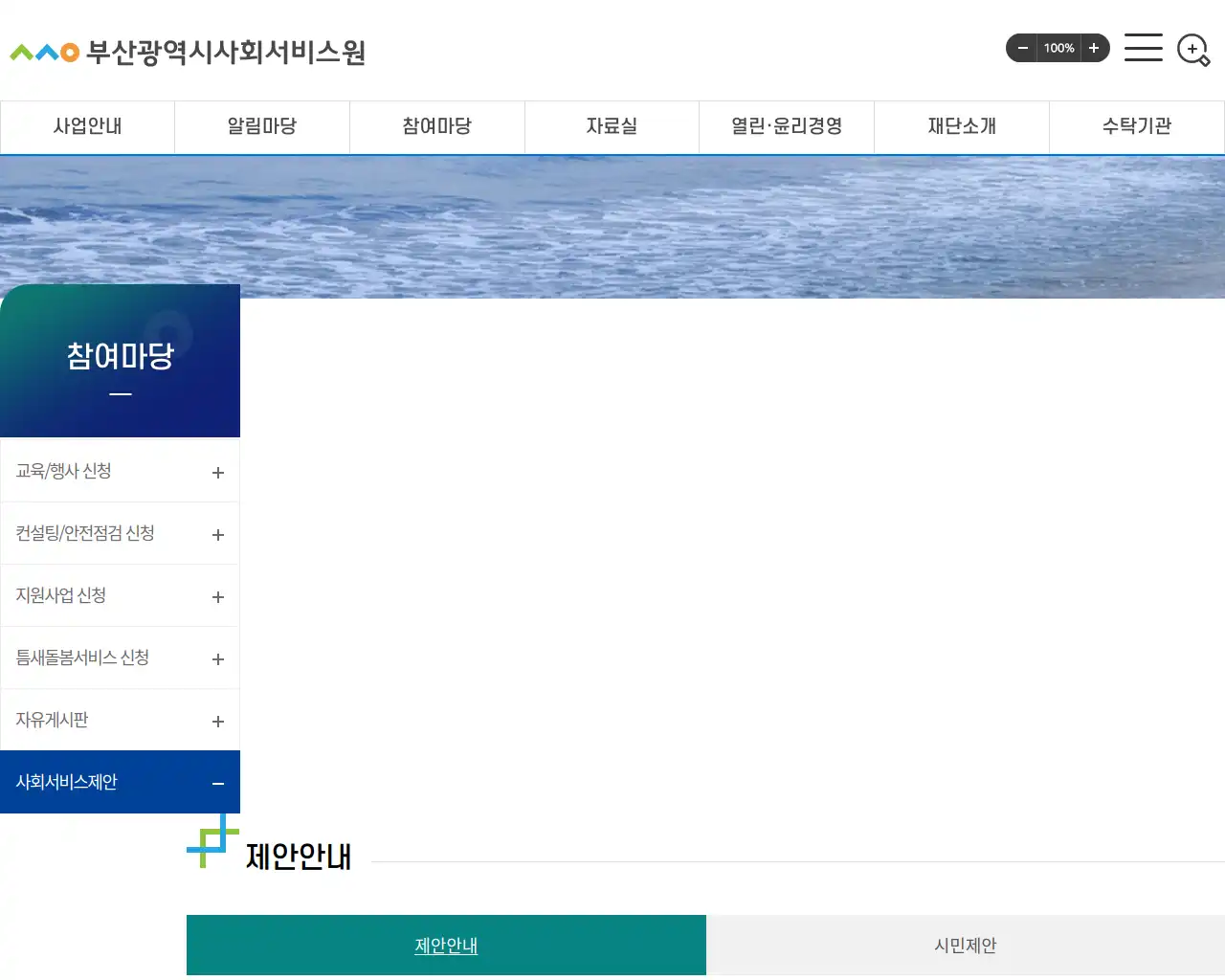Switch to the 시민제안 tab
The width and height of the screenshot is (1225, 980).
pyautogui.click(x=965, y=945)
